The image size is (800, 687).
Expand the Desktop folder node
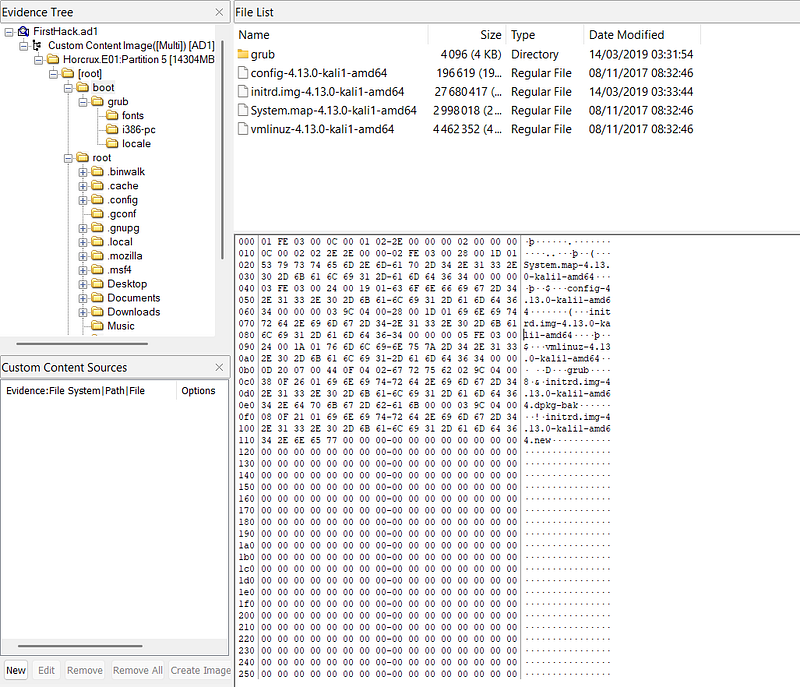coord(83,284)
